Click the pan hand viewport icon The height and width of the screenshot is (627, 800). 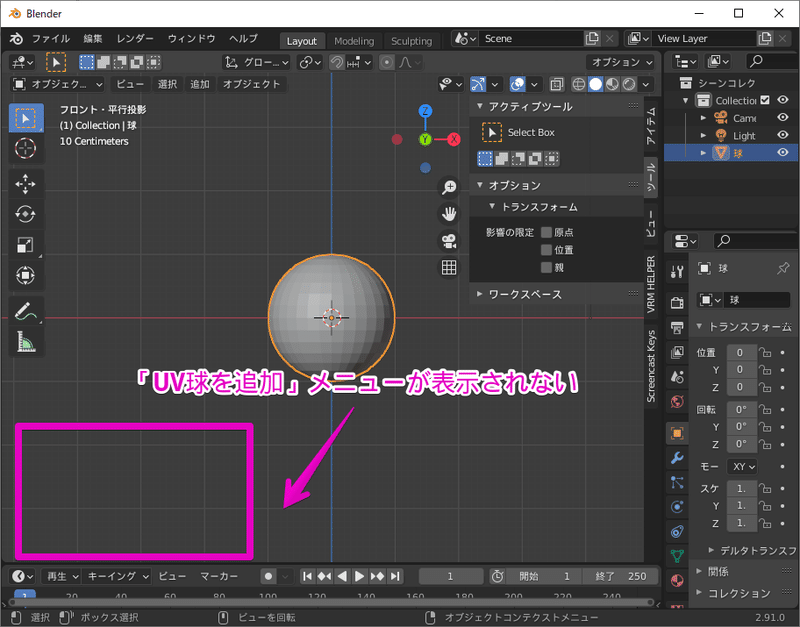(x=449, y=214)
